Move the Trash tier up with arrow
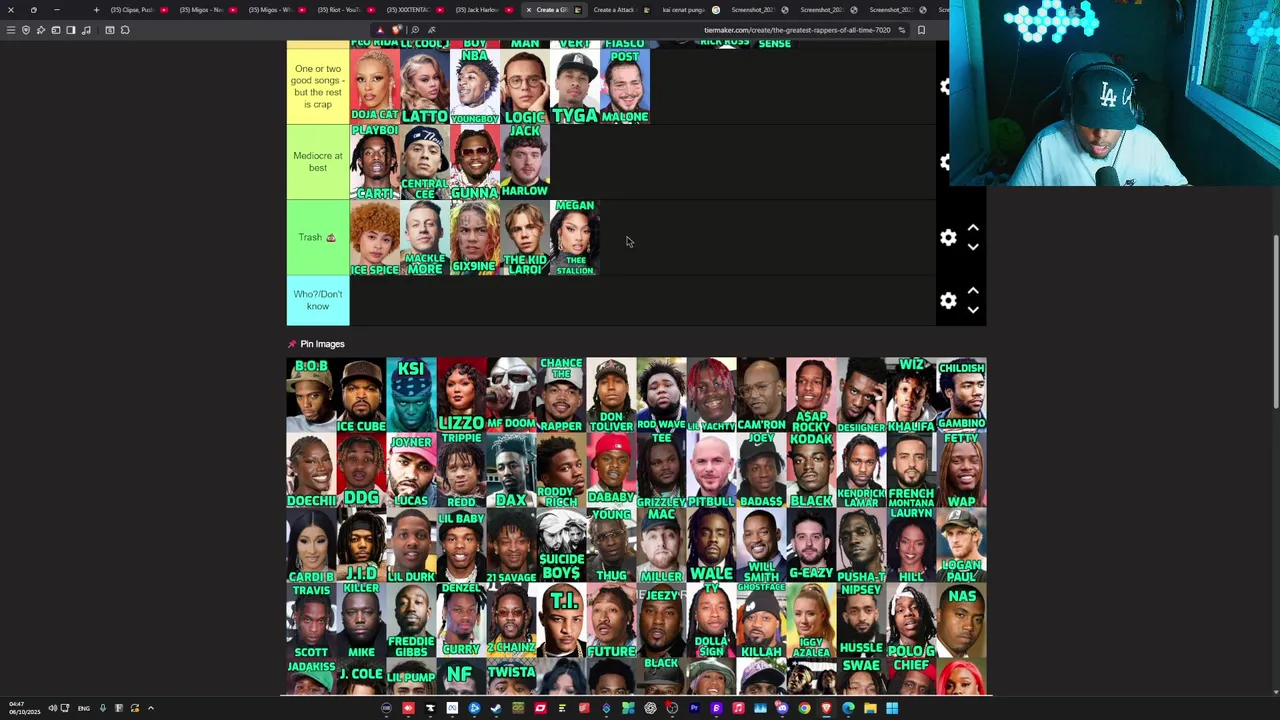 (973, 229)
